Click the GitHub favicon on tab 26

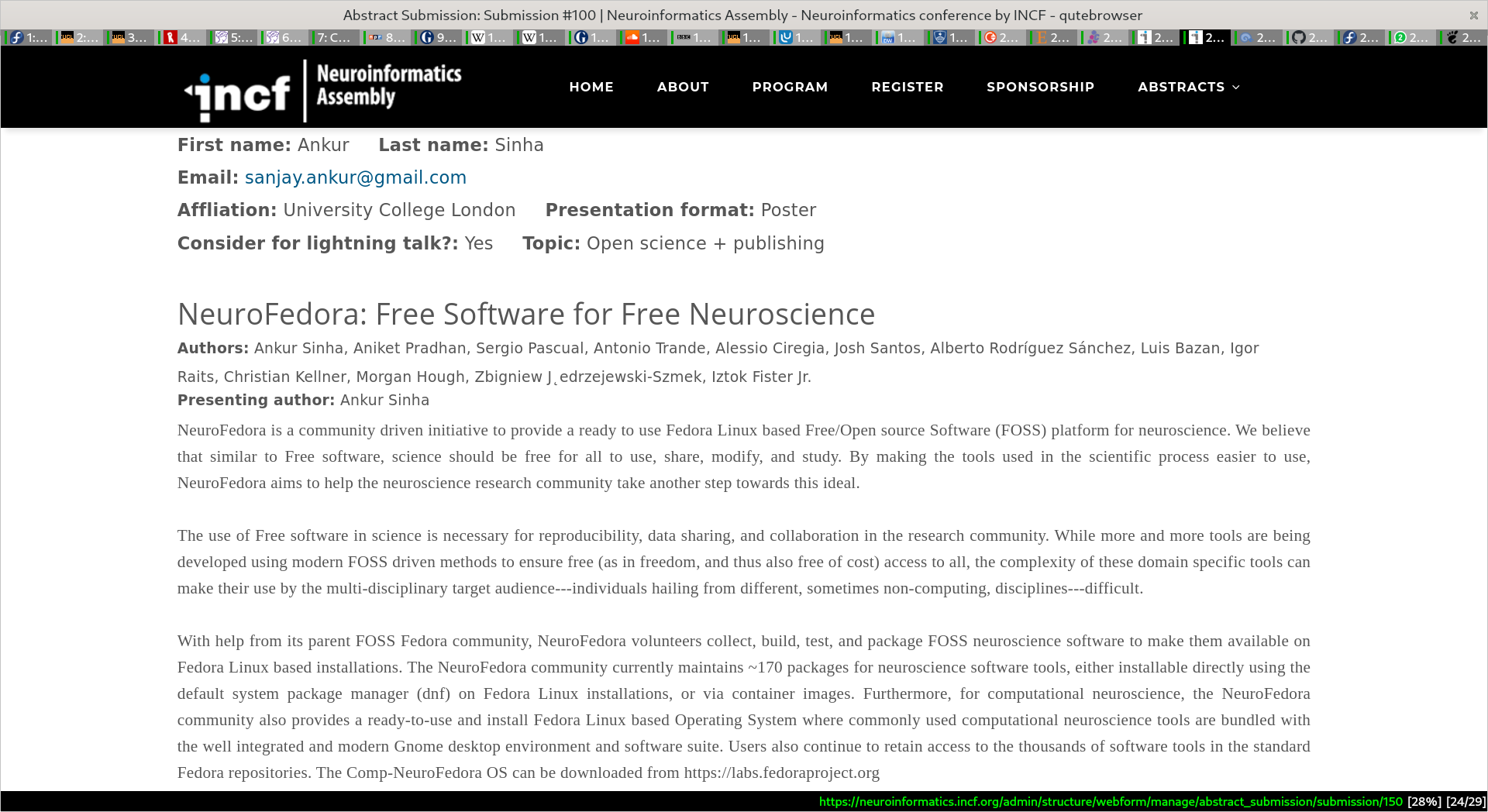[1299, 37]
